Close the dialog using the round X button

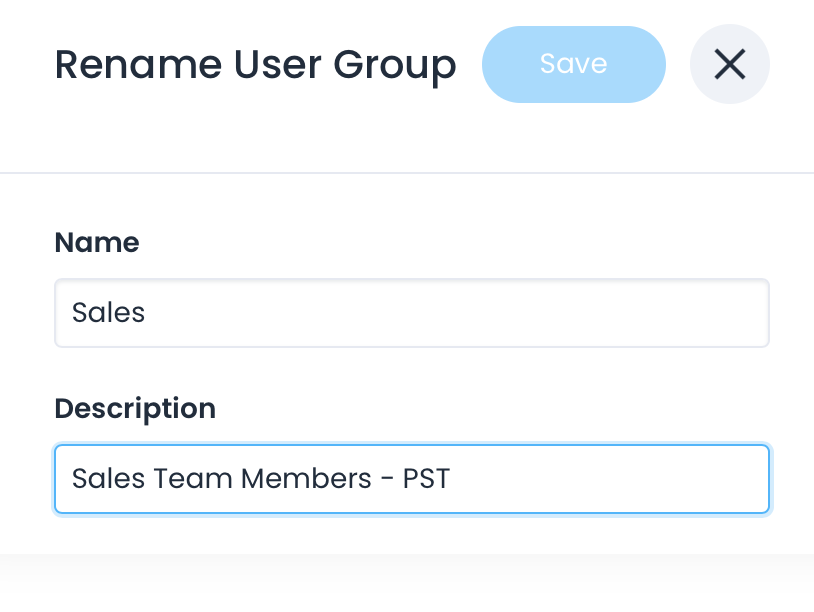730,65
